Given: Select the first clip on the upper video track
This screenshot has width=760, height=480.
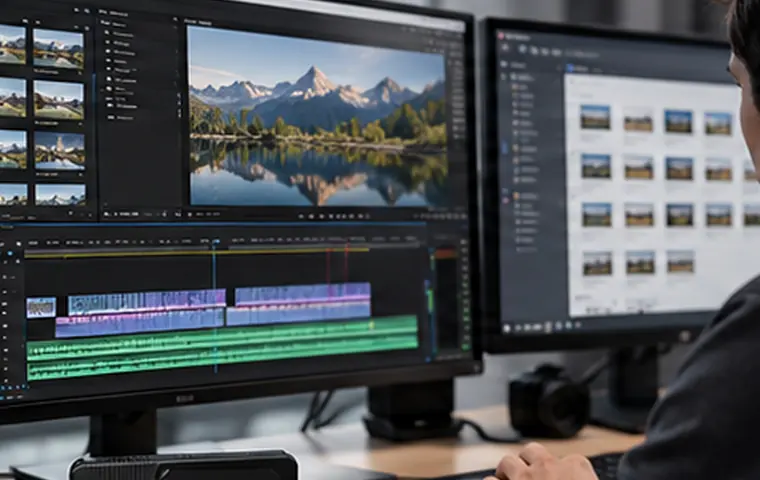Looking at the screenshot, I should pos(147,303).
